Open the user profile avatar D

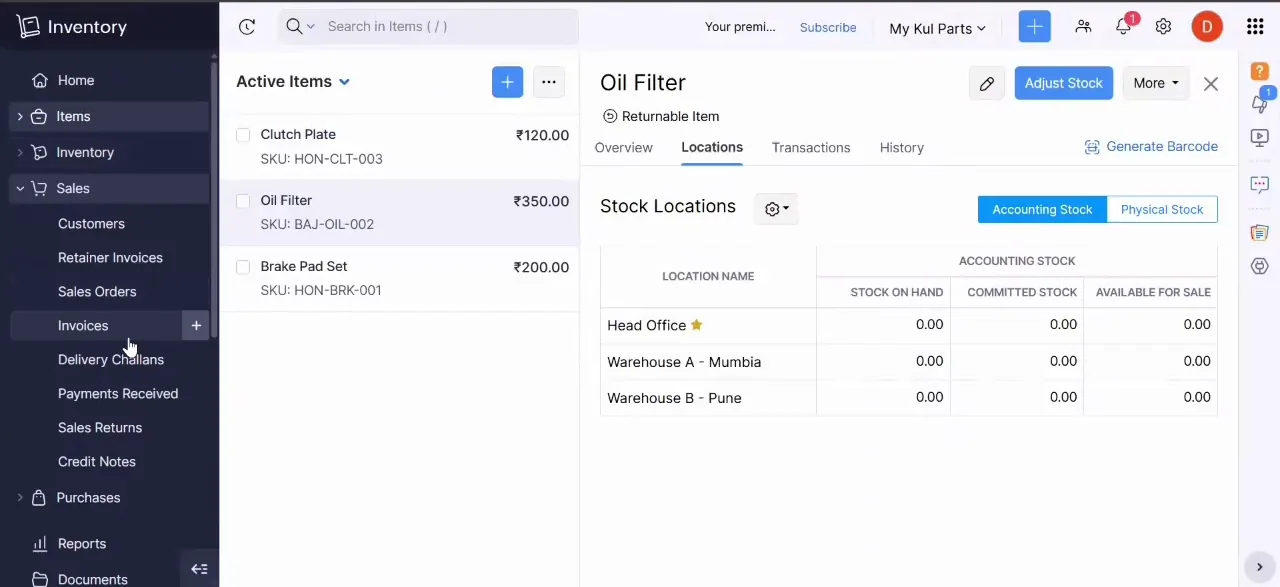(x=1207, y=27)
